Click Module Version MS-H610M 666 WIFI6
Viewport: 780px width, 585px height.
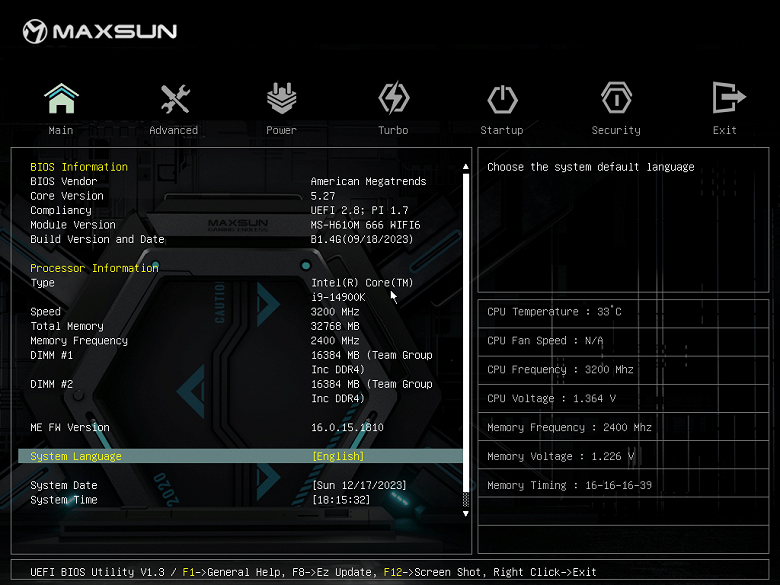point(366,225)
